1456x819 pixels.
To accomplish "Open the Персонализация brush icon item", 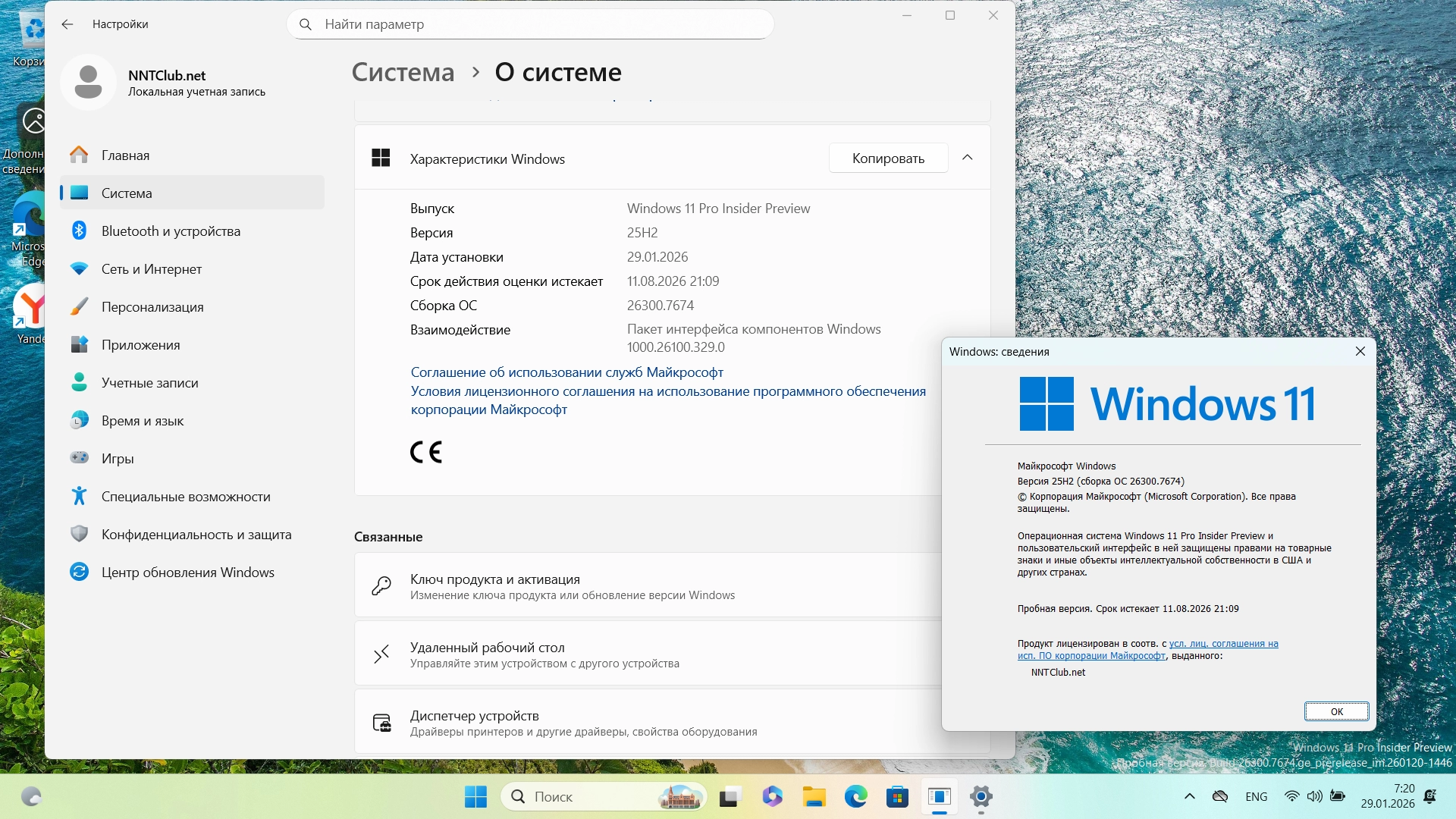I will tap(79, 306).
